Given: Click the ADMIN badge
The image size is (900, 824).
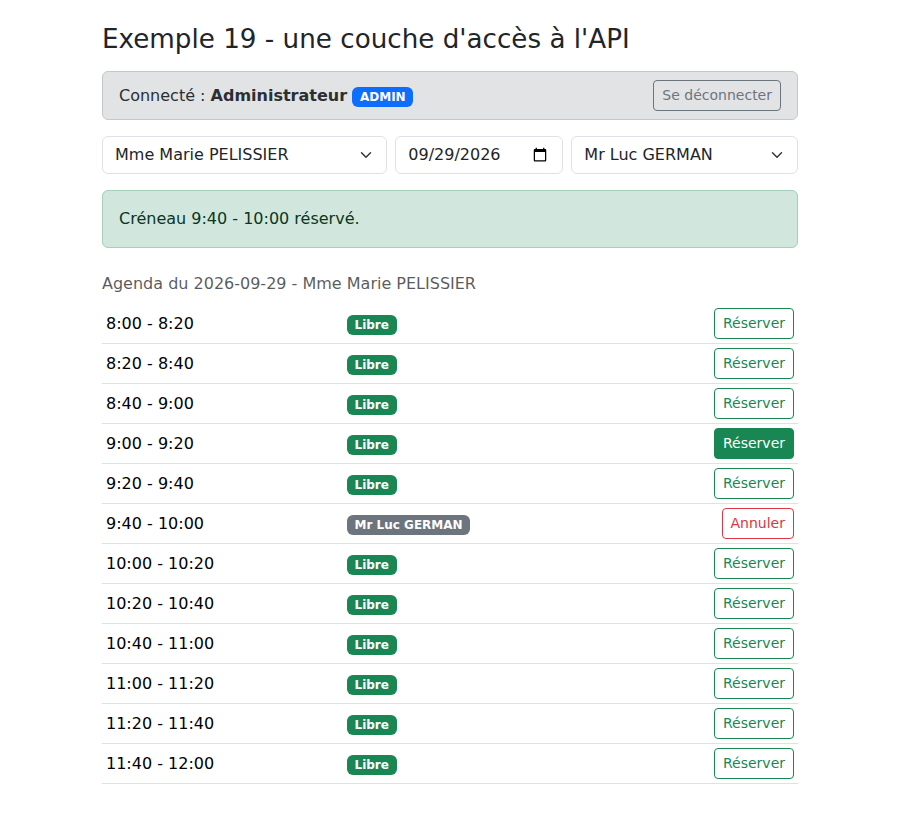Looking at the screenshot, I should point(382,96).
